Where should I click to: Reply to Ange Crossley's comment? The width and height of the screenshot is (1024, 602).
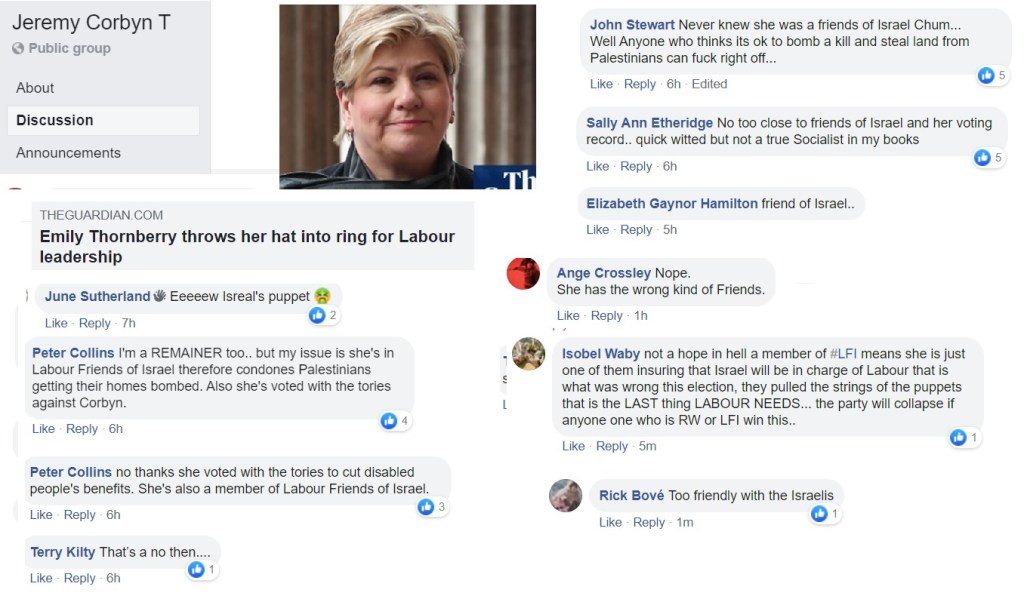tap(607, 316)
